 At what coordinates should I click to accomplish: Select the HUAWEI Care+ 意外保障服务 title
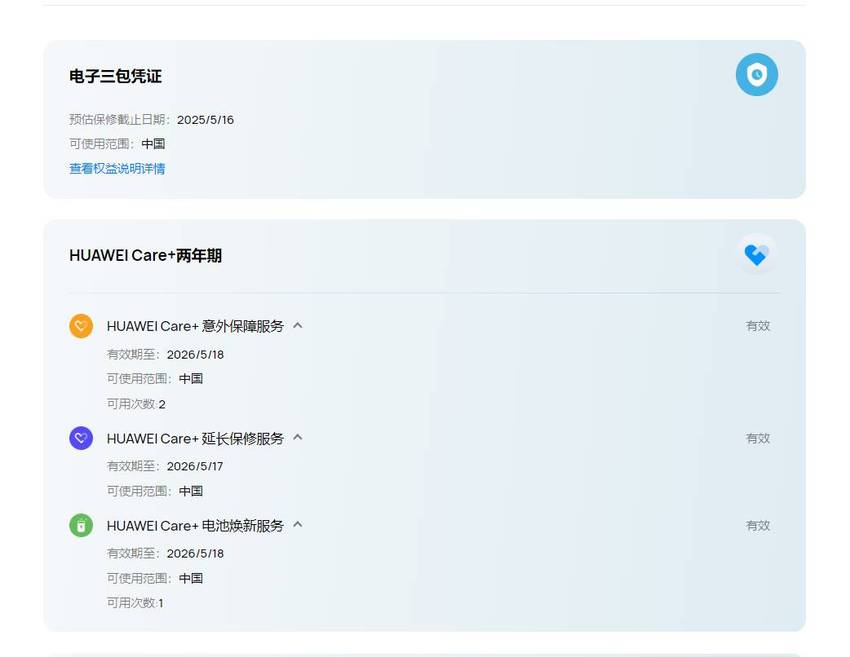195,326
